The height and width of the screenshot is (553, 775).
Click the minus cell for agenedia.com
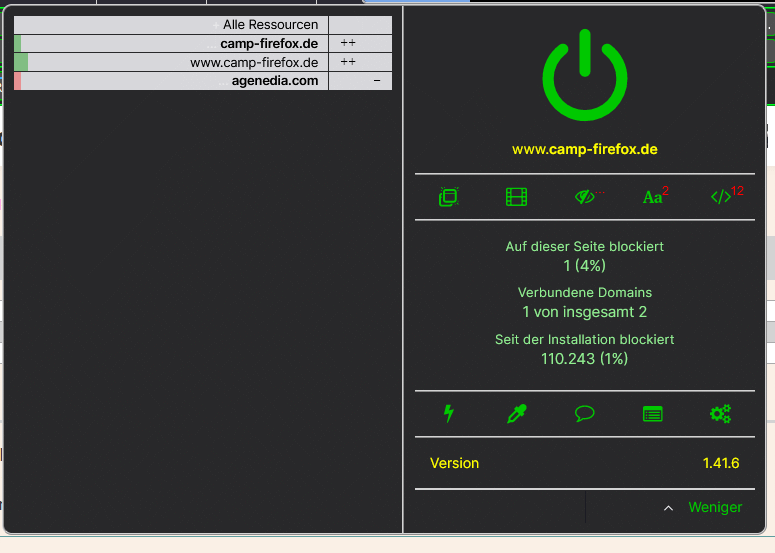pos(360,81)
